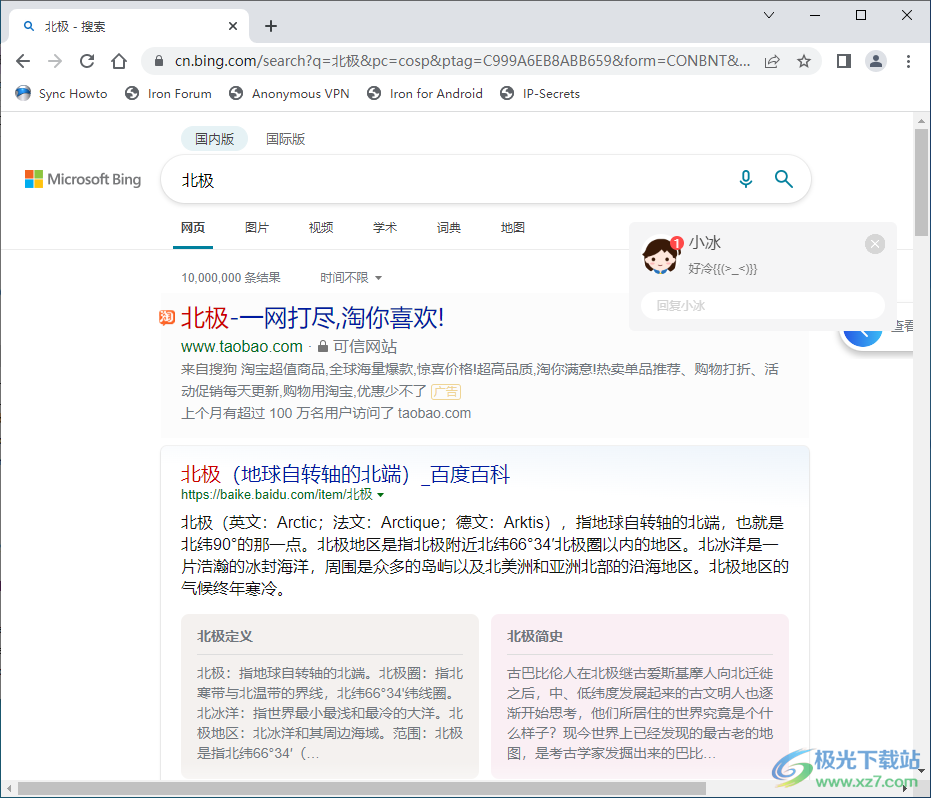The width and height of the screenshot is (931, 798).
Task: Click the 小冰 avatar icon
Action: click(x=660, y=256)
